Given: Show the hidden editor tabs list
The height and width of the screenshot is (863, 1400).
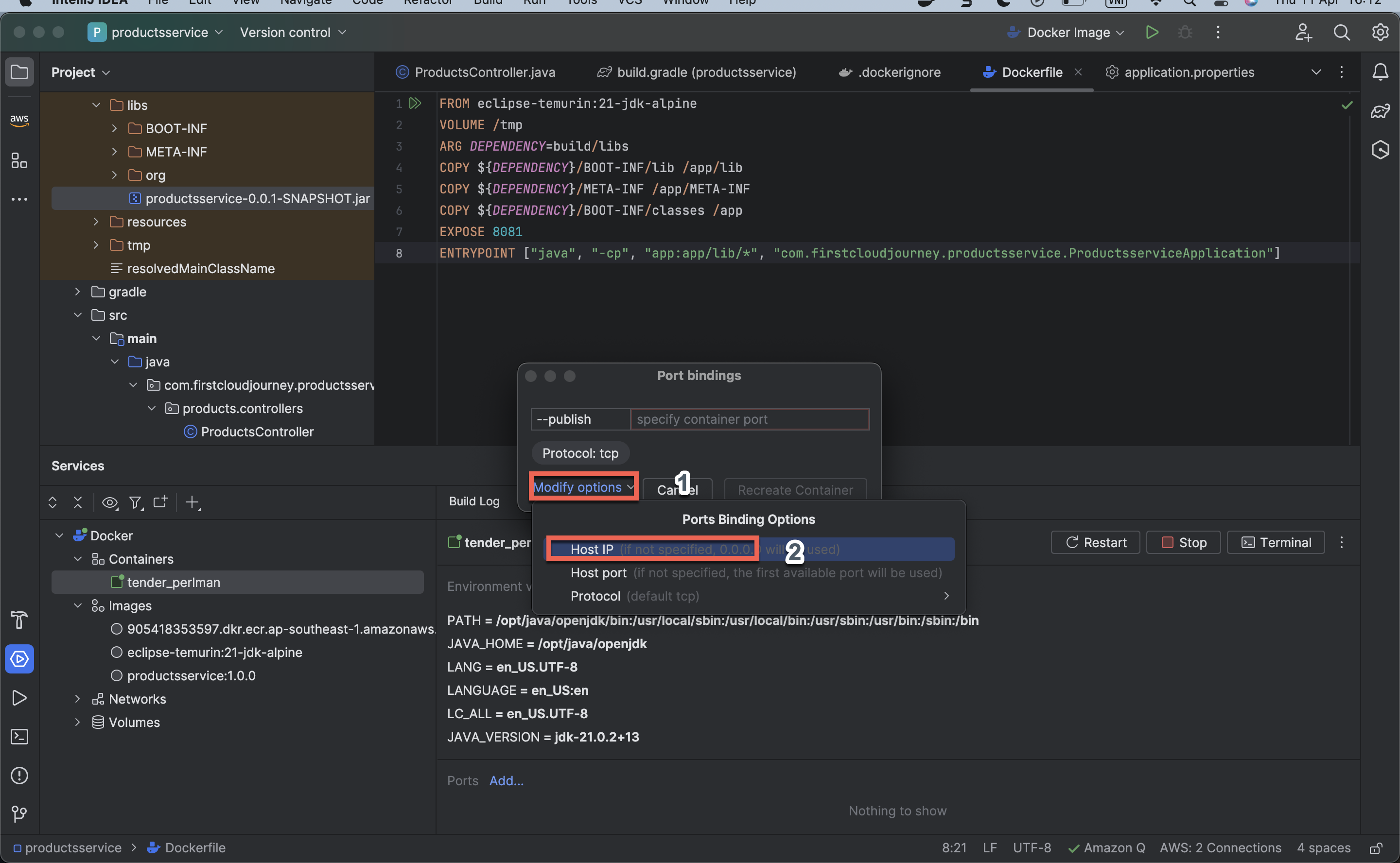Looking at the screenshot, I should coord(1316,72).
